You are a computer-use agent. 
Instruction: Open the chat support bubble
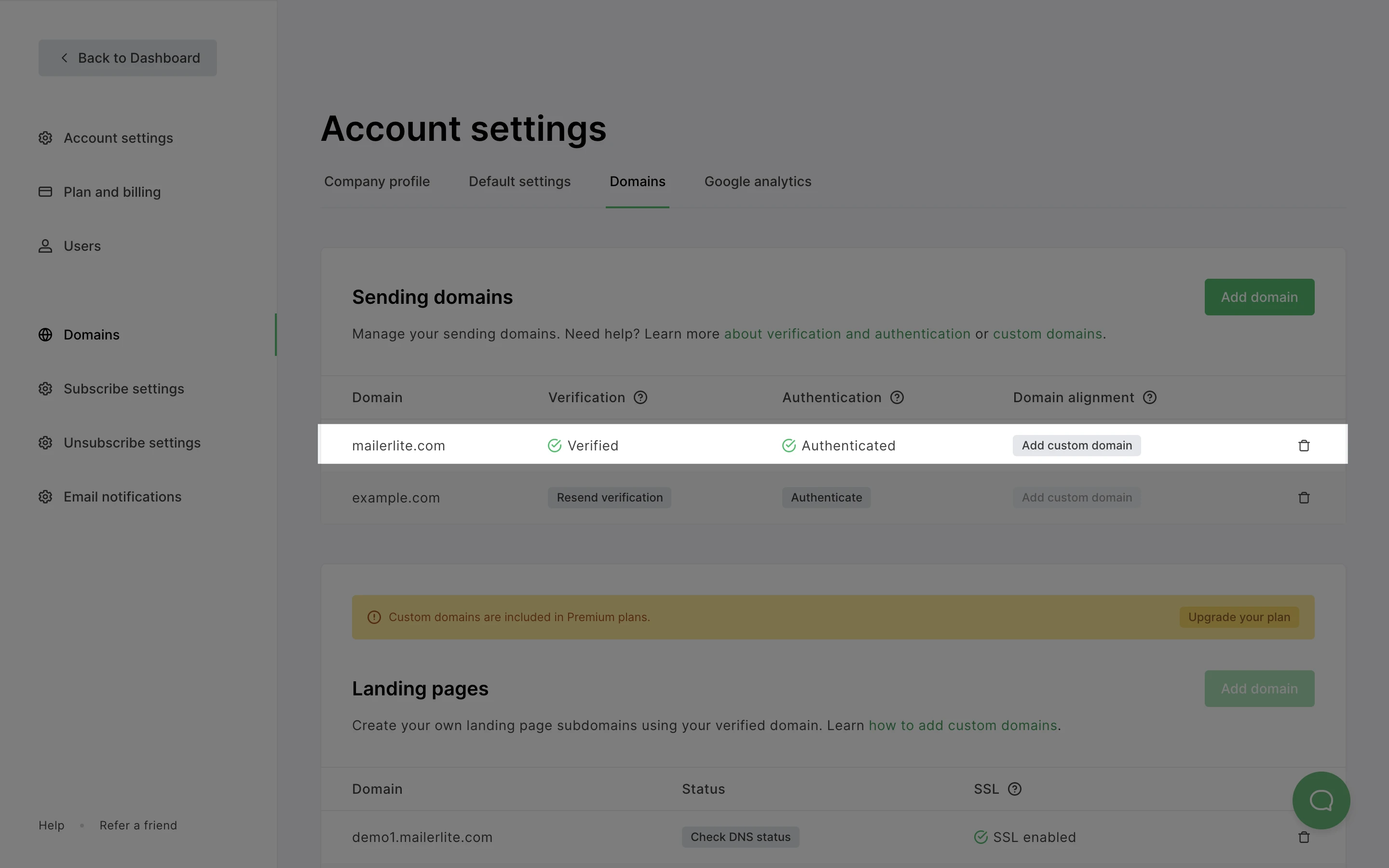1321,800
